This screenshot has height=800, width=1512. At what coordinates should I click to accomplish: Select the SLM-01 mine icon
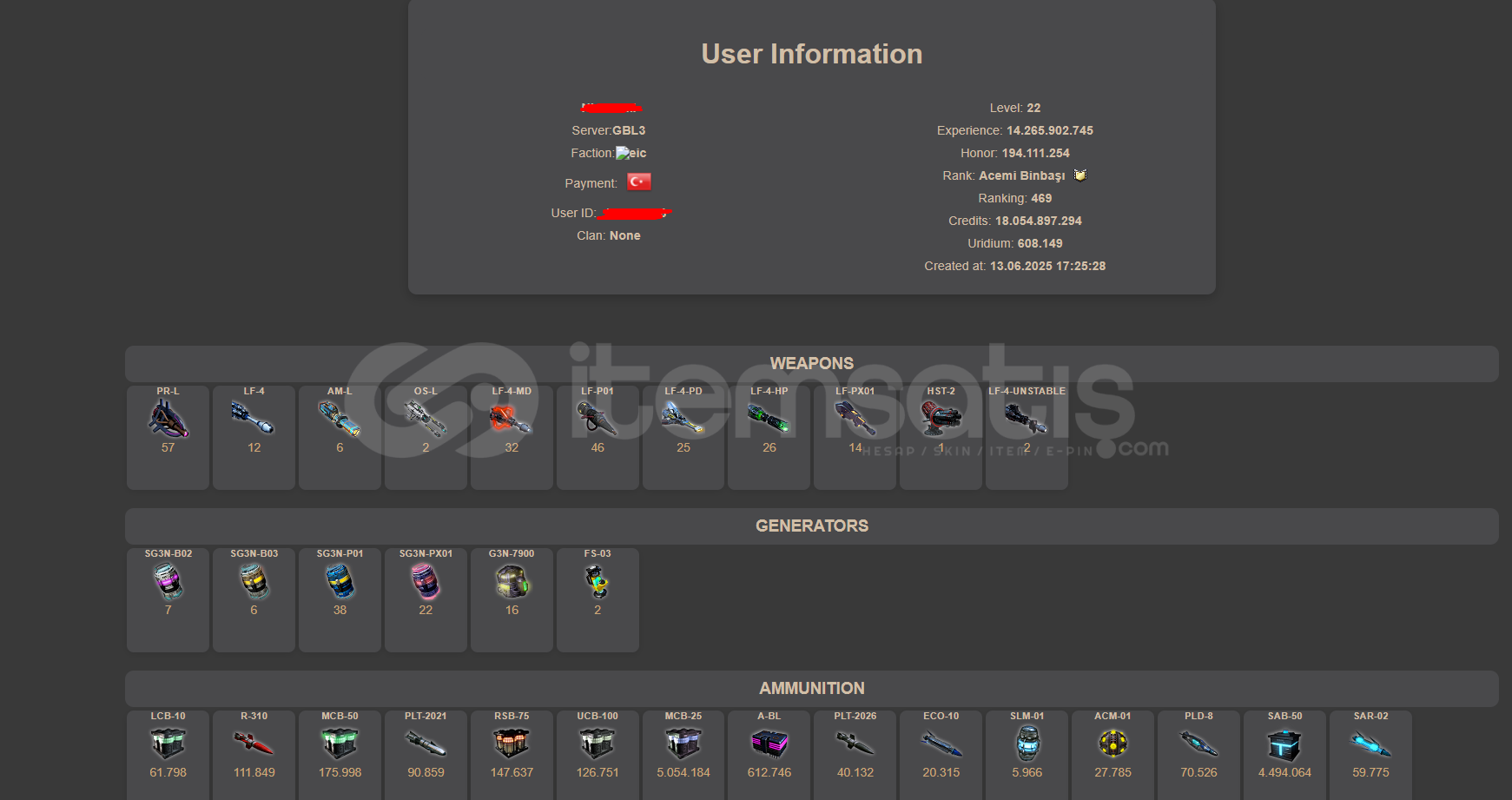pyautogui.click(x=1027, y=744)
